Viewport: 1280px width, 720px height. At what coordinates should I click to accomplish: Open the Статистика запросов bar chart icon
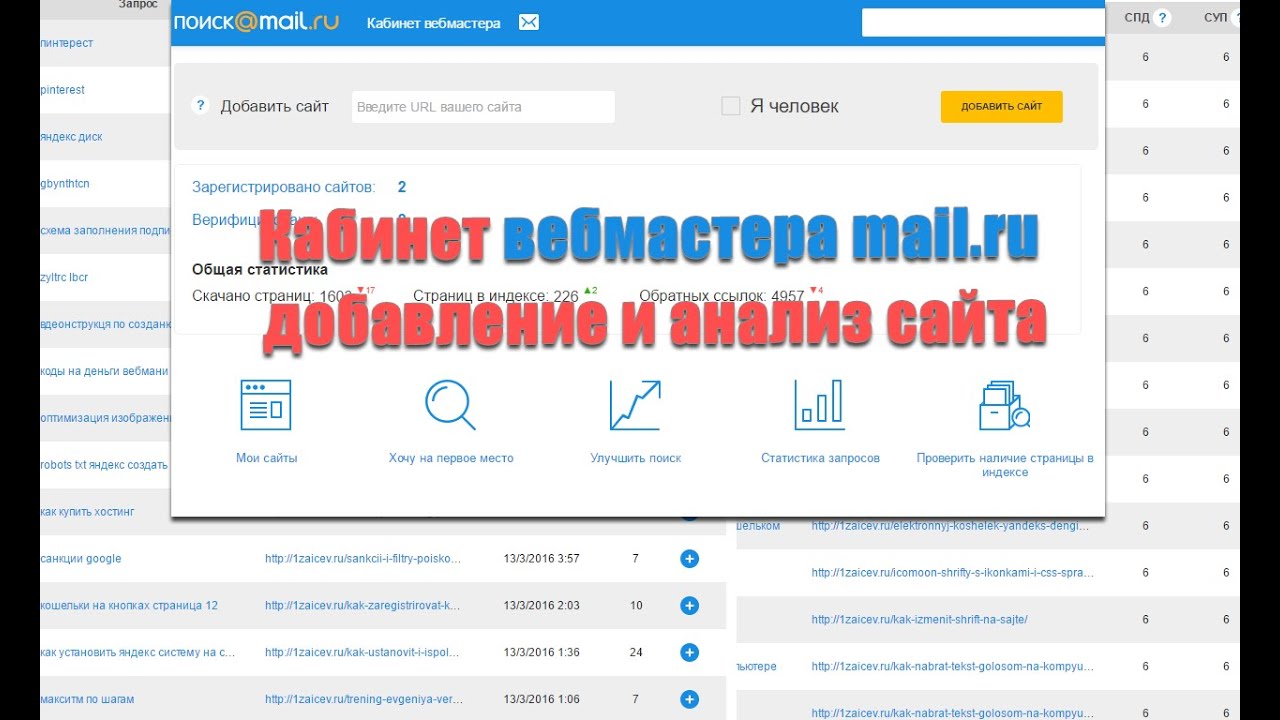pos(820,405)
